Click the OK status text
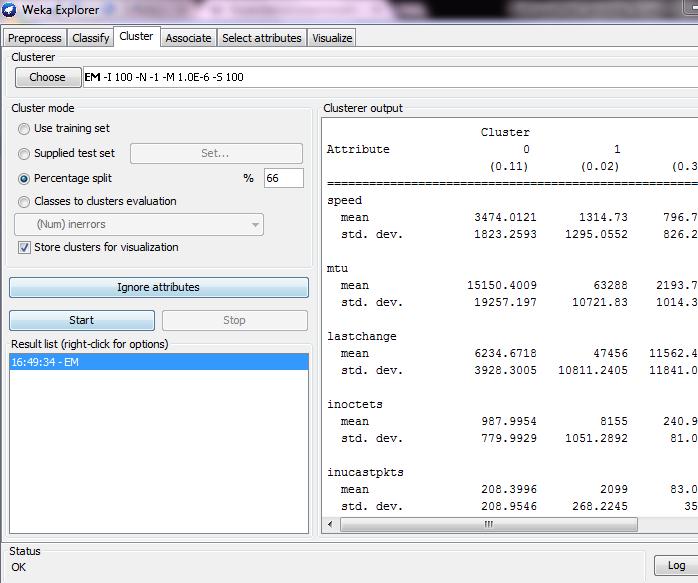 click(x=19, y=567)
